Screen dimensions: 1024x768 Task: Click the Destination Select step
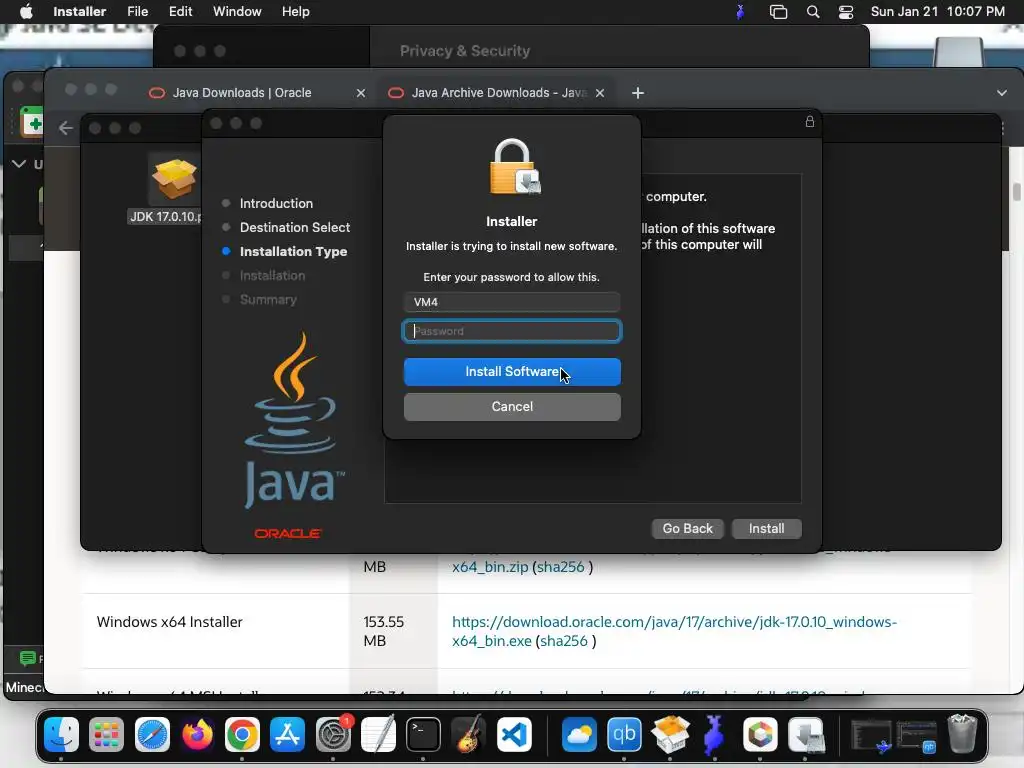pos(295,227)
